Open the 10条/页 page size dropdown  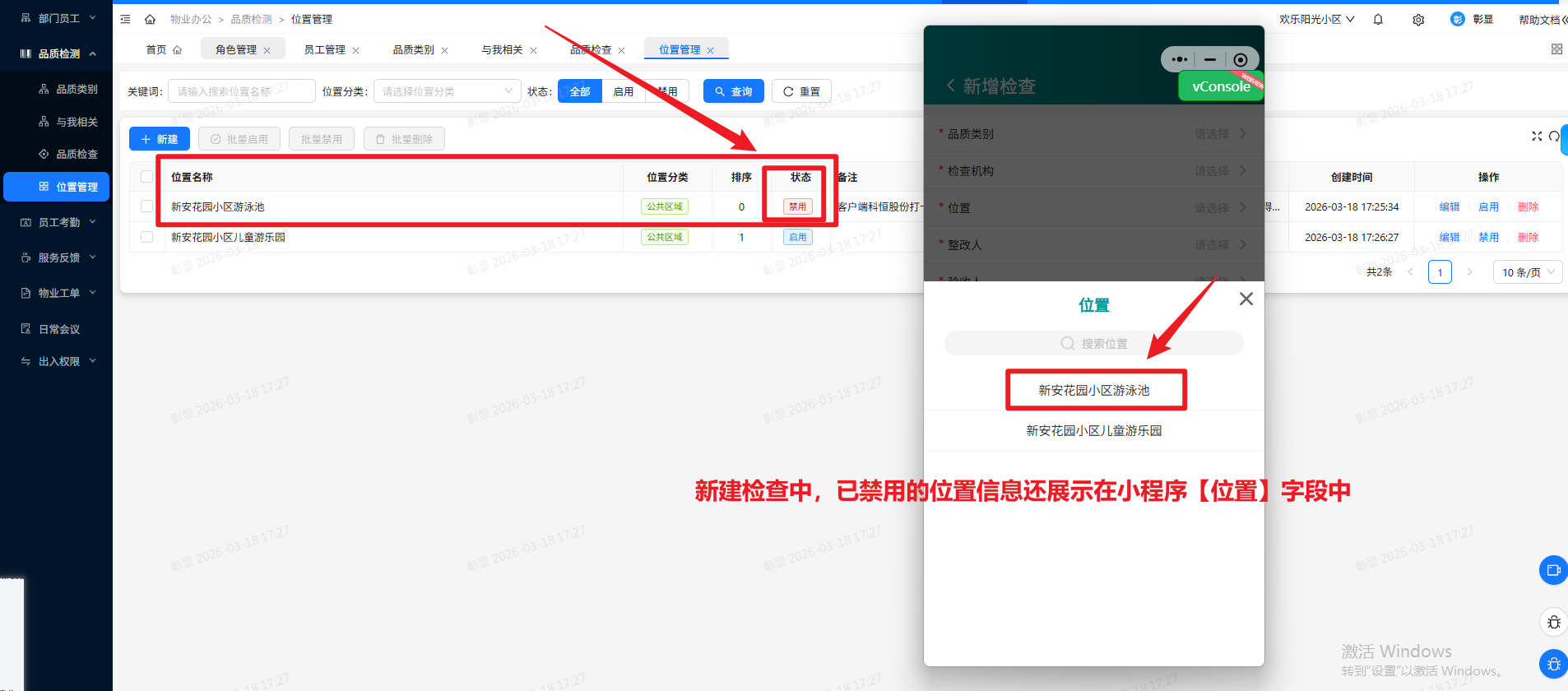[x=1528, y=272]
